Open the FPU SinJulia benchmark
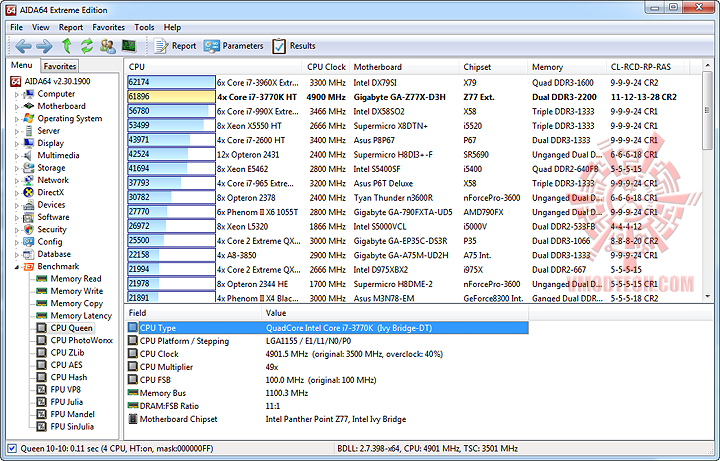The image size is (720, 461). point(65,427)
